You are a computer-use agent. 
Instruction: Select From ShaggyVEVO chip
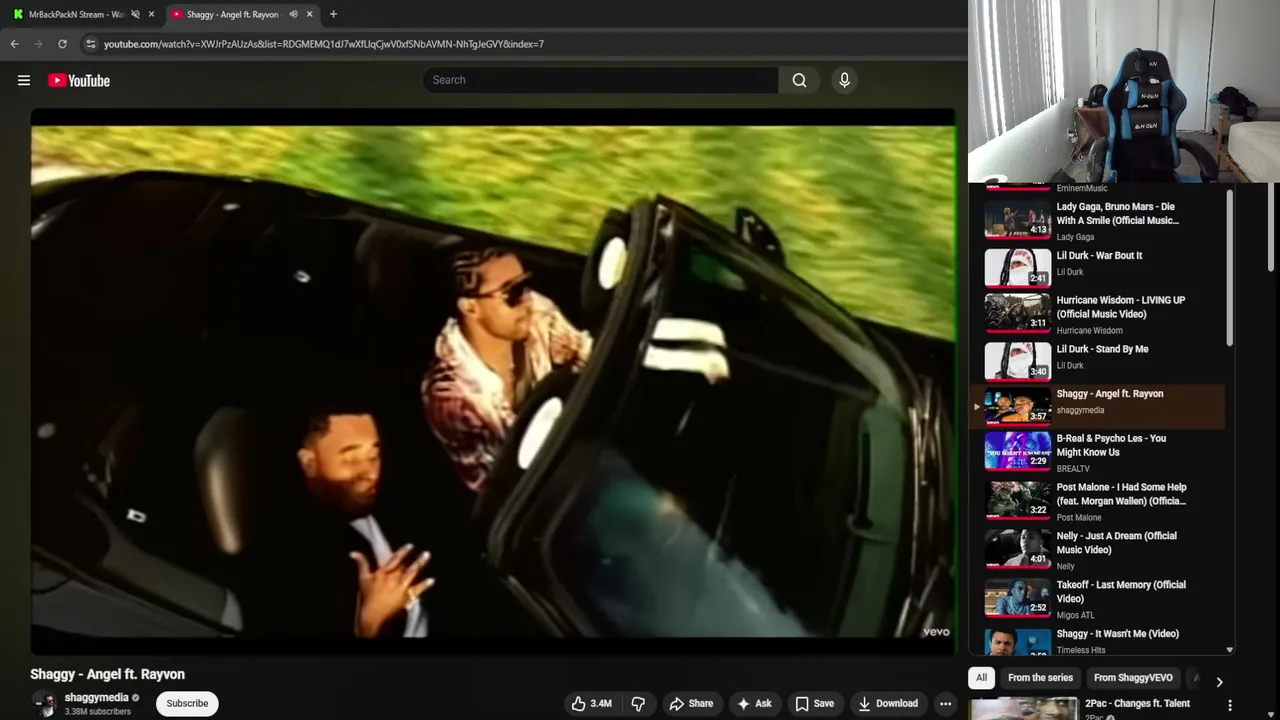[1133, 678]
